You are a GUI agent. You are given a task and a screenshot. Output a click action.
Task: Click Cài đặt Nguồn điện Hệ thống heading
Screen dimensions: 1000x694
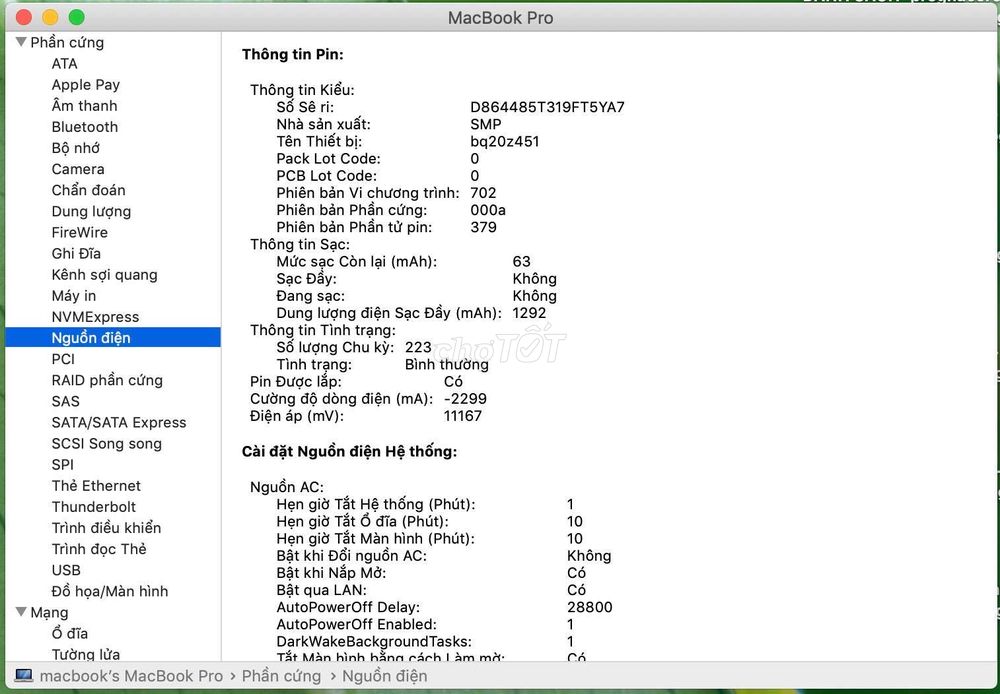coord(349,452)
